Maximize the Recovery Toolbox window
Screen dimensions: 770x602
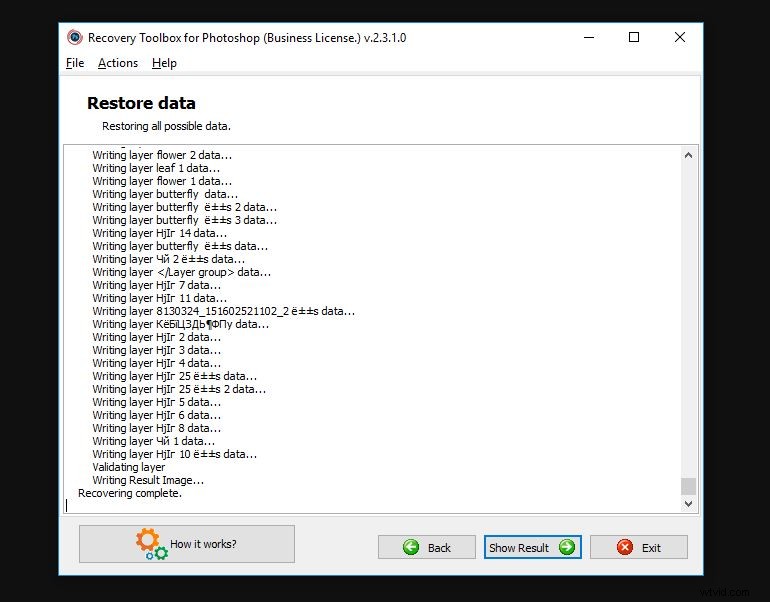pyautogui.click(x=634, y=37)
